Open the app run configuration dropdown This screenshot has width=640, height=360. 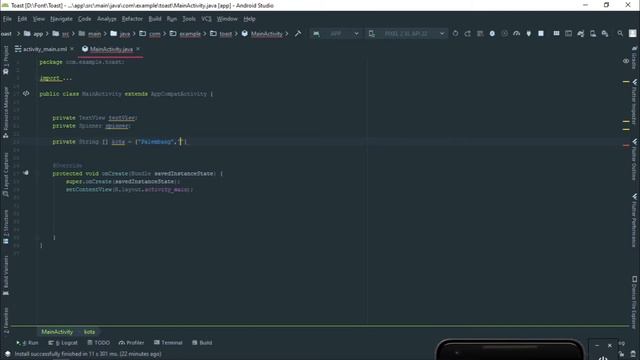(336, 33)
